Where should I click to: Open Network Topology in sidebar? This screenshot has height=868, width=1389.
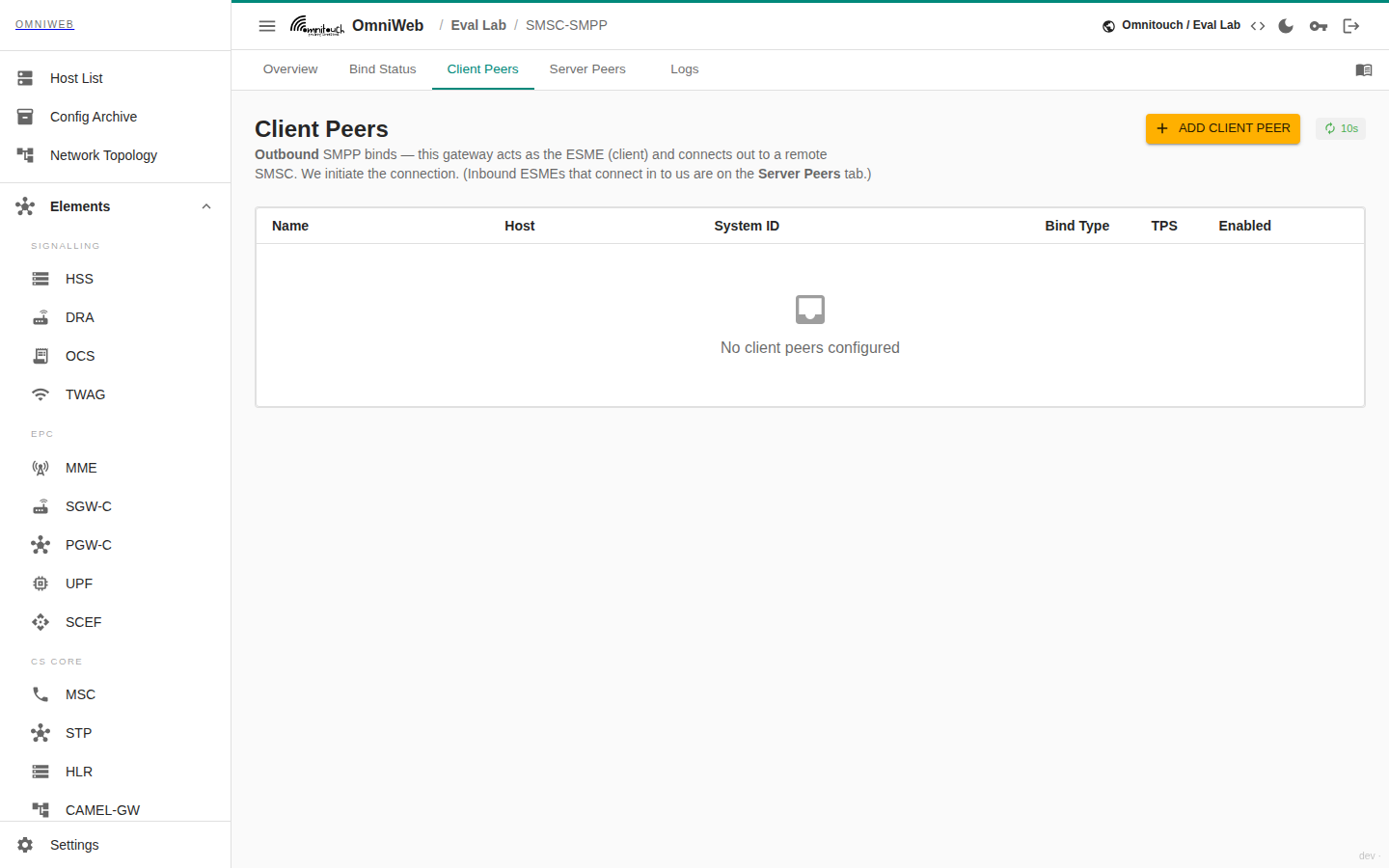(116, 155)
